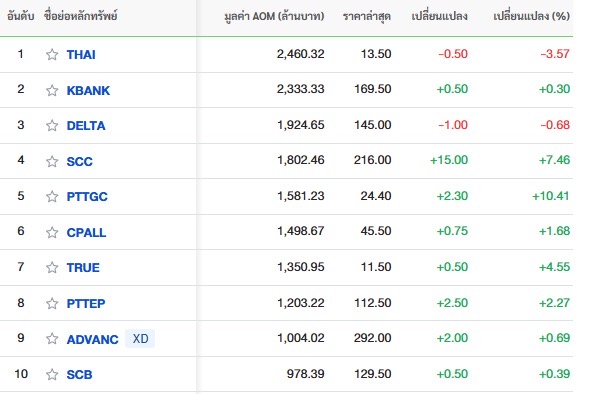Select the ชื่อย่อหลักทรัพย์ column header

pyautogui.click(x=81, y=16)
